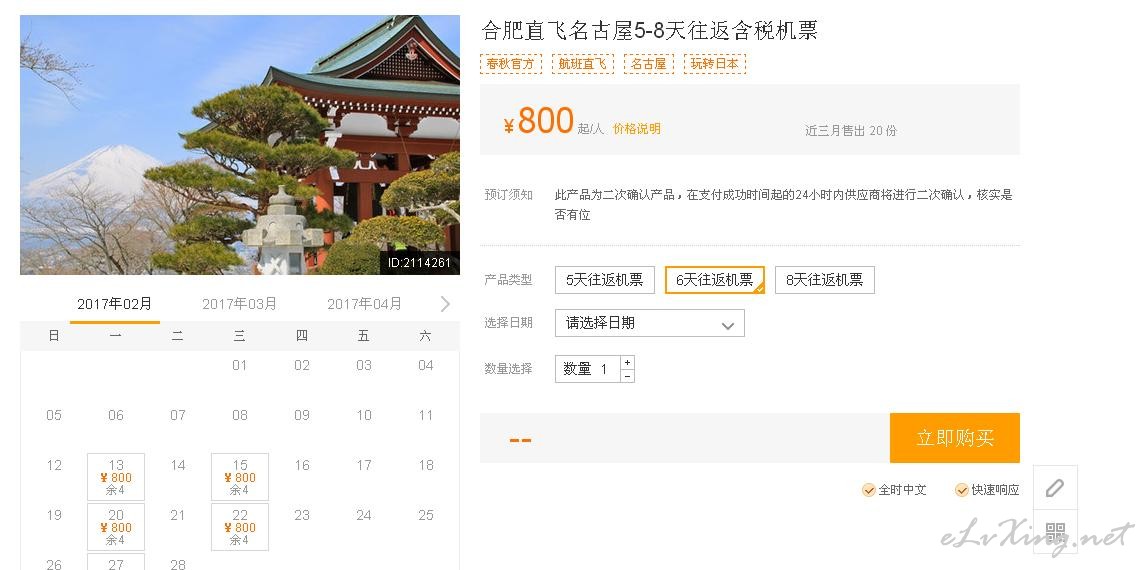The width and height of the screenshot is (1145, 570).
Task: Click the 快速响应 check badge
Action: point(987,490)
